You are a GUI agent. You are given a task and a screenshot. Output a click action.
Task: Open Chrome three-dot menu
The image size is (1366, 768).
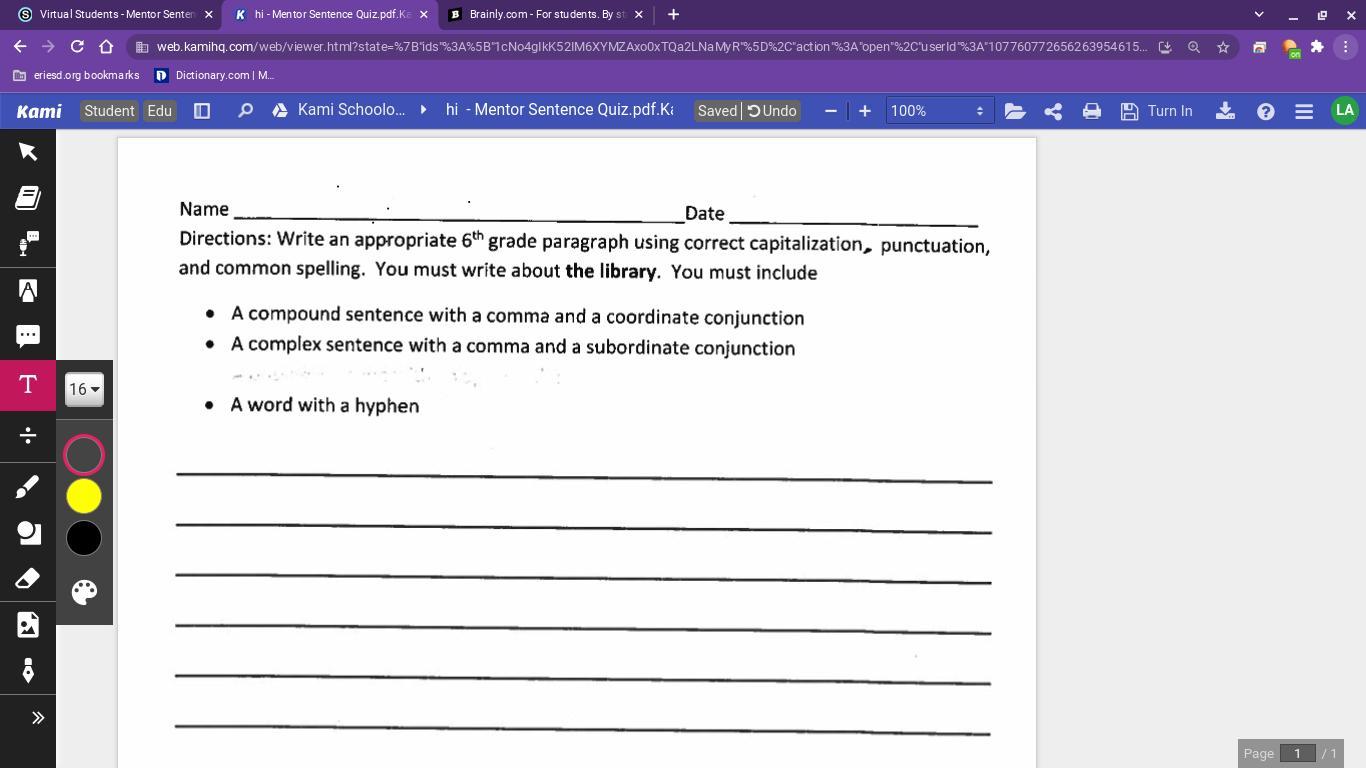click(x=1346, y=47)
